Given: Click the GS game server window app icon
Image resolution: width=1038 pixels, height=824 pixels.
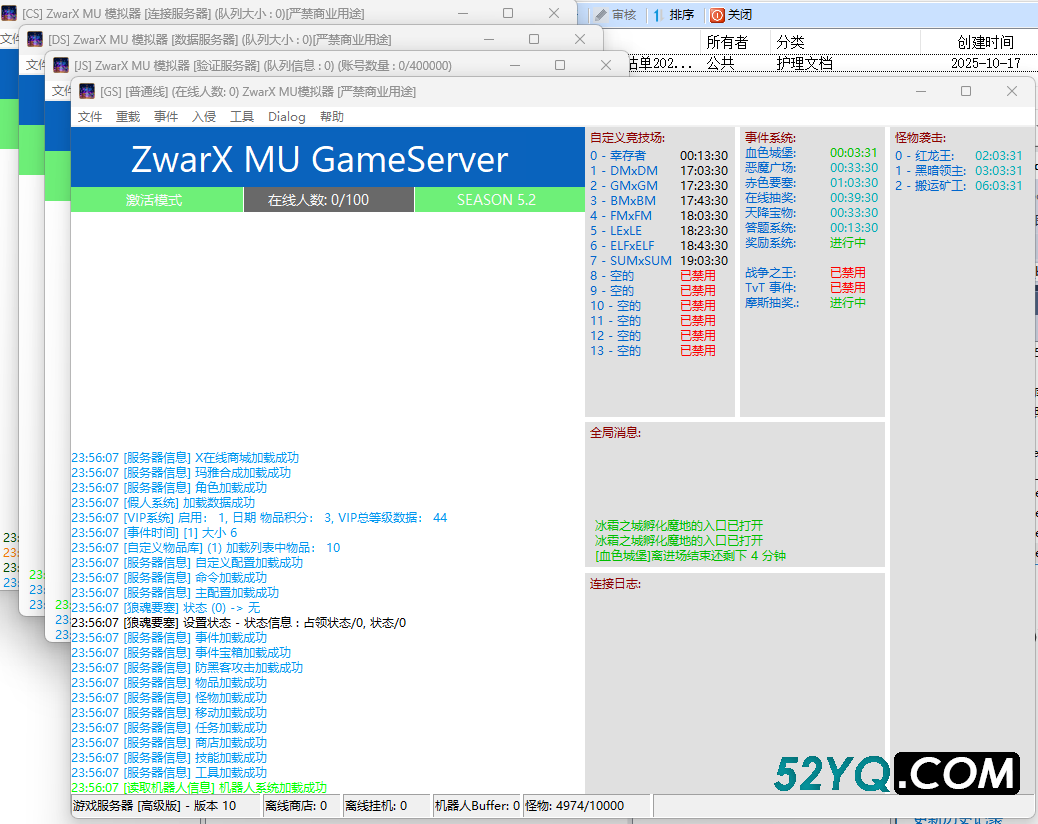Looking at the screenshot, I should pyautogui.click(x=87, y=91).
